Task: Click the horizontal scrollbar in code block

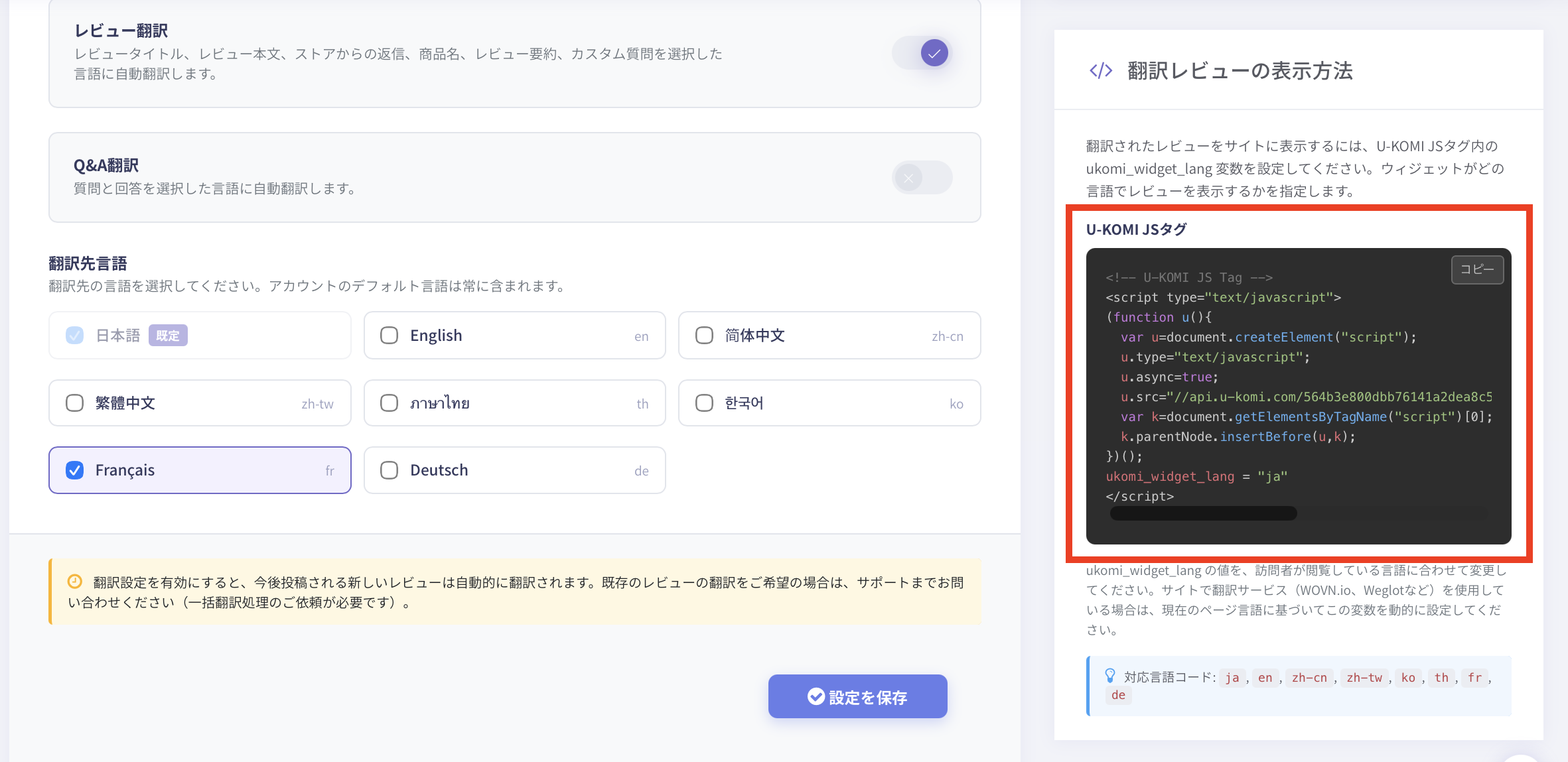Action: pyautogui.click(x=1203, y=513)
